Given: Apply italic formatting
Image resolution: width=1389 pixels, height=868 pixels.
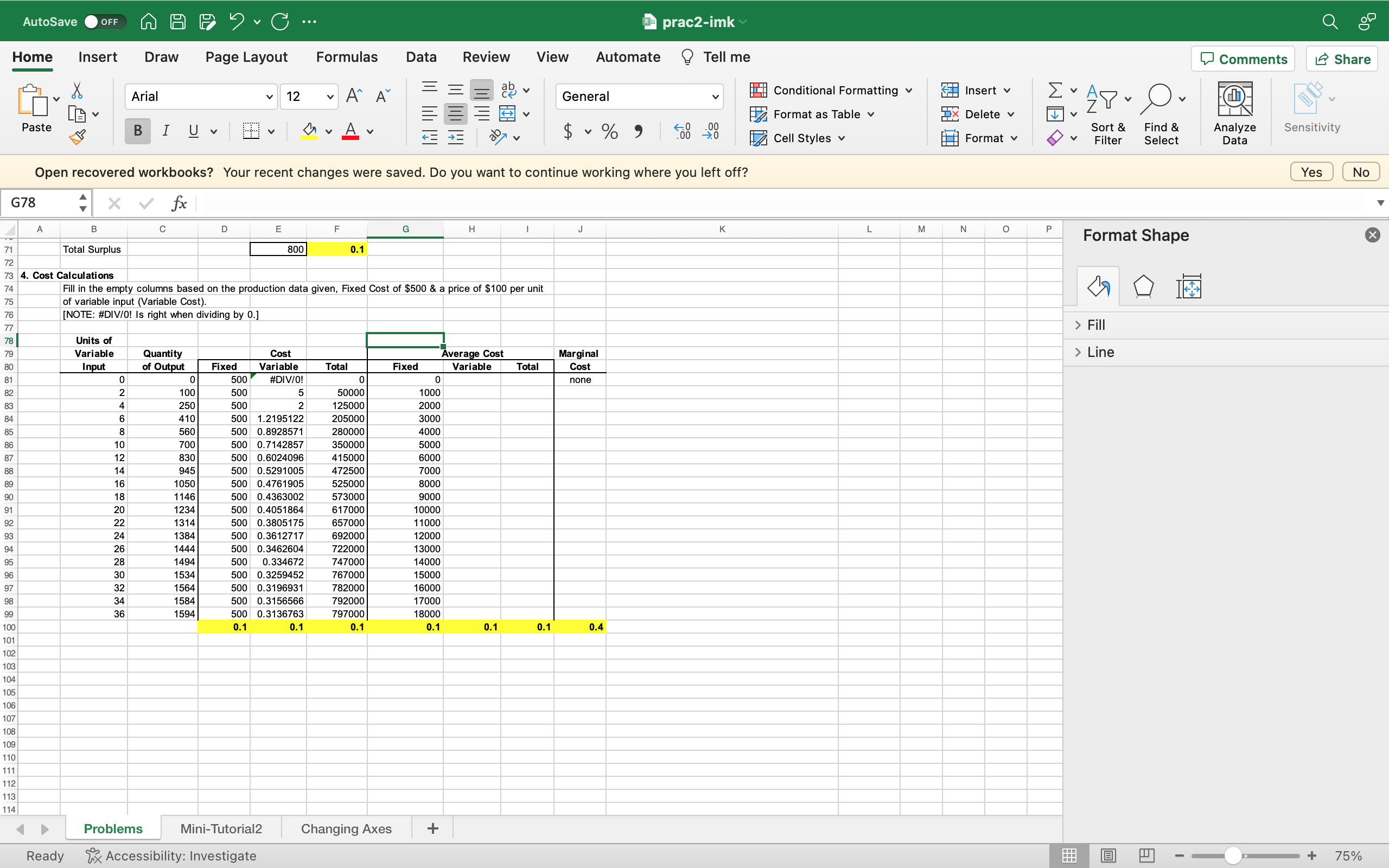Looking at the screenshot, I should (166, 131).
